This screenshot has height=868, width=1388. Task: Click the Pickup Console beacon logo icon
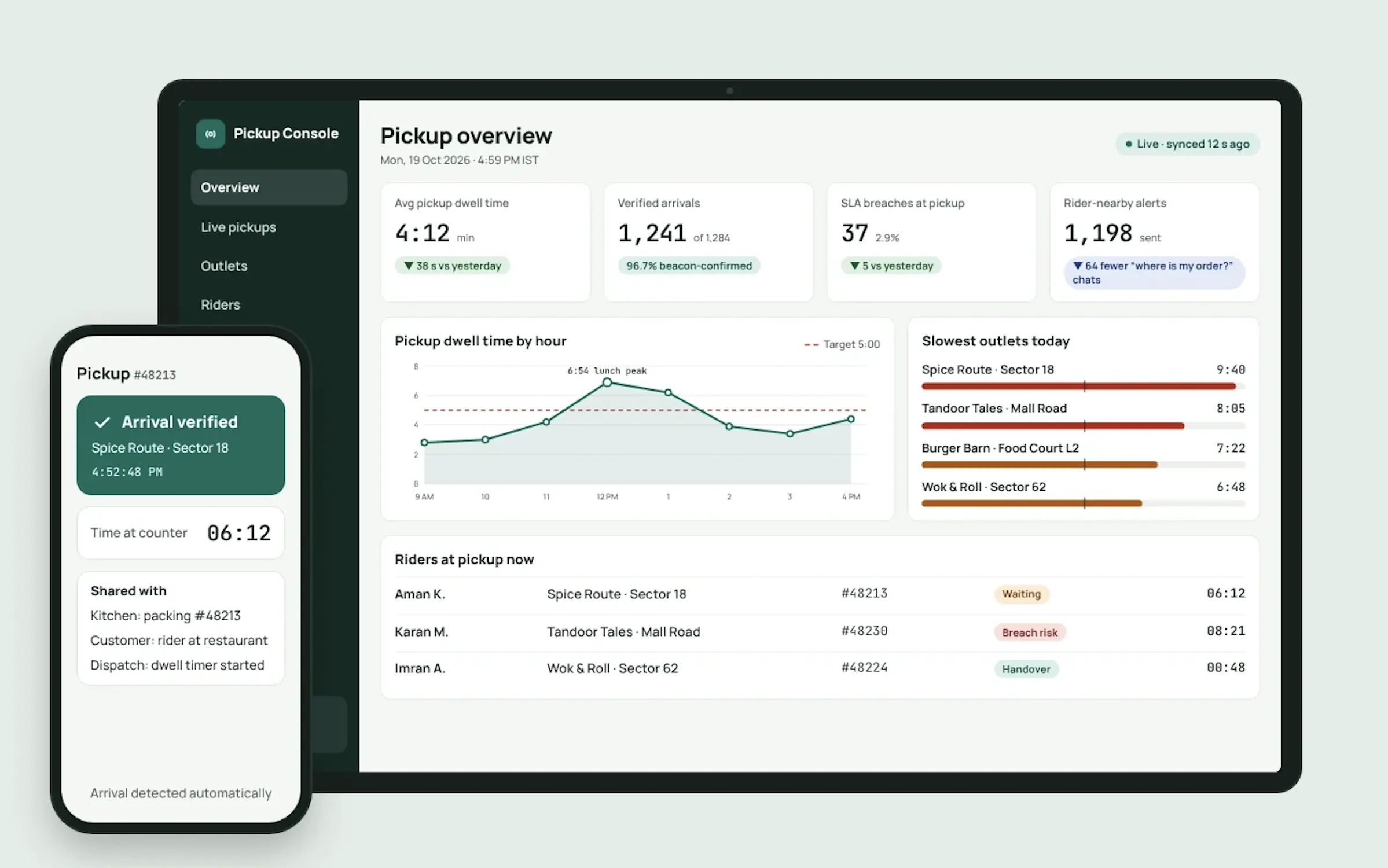[210, 134]
